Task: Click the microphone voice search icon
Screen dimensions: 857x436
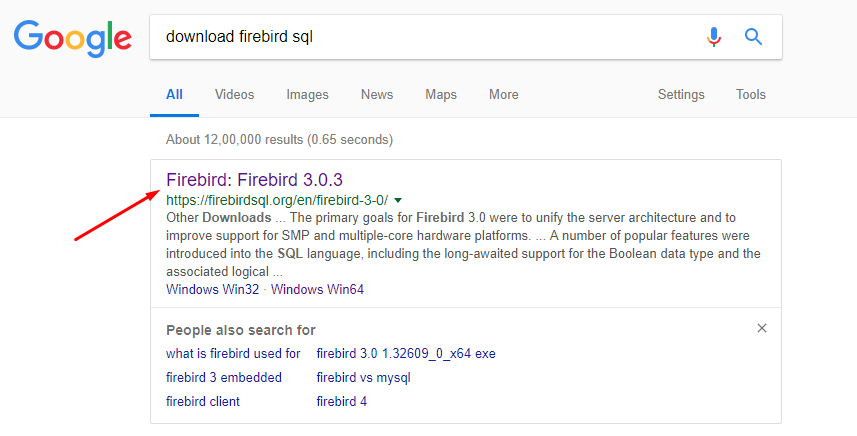Action: [x=713, y=37]
